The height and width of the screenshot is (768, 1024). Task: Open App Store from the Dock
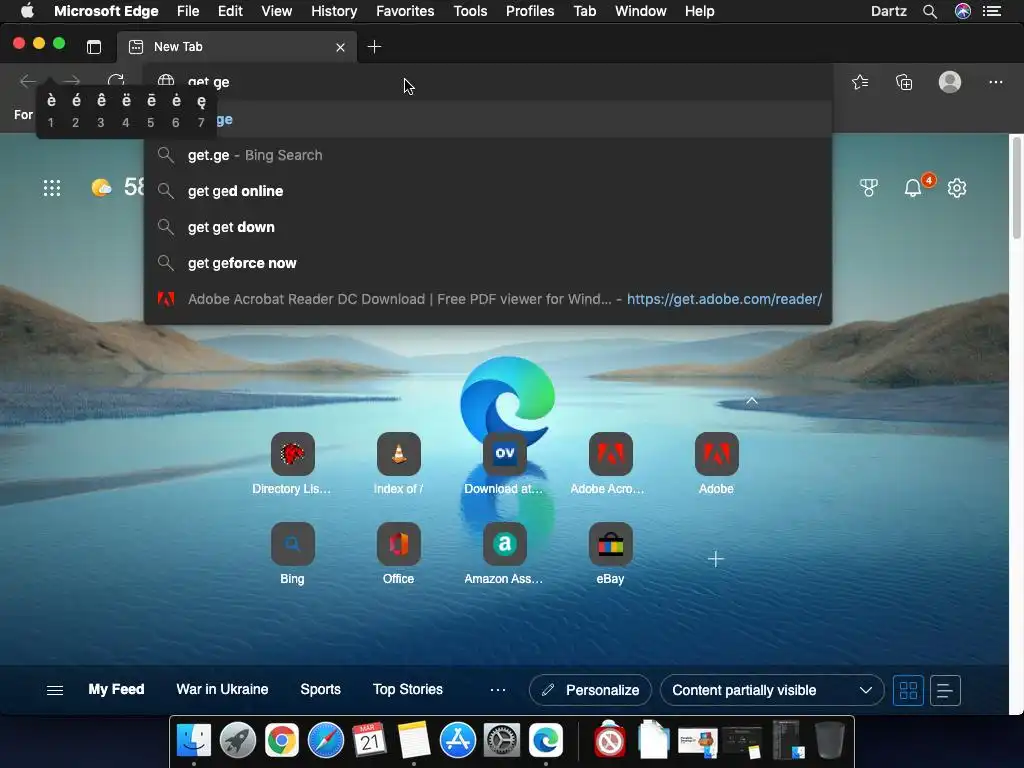click(x=458, y=741)
